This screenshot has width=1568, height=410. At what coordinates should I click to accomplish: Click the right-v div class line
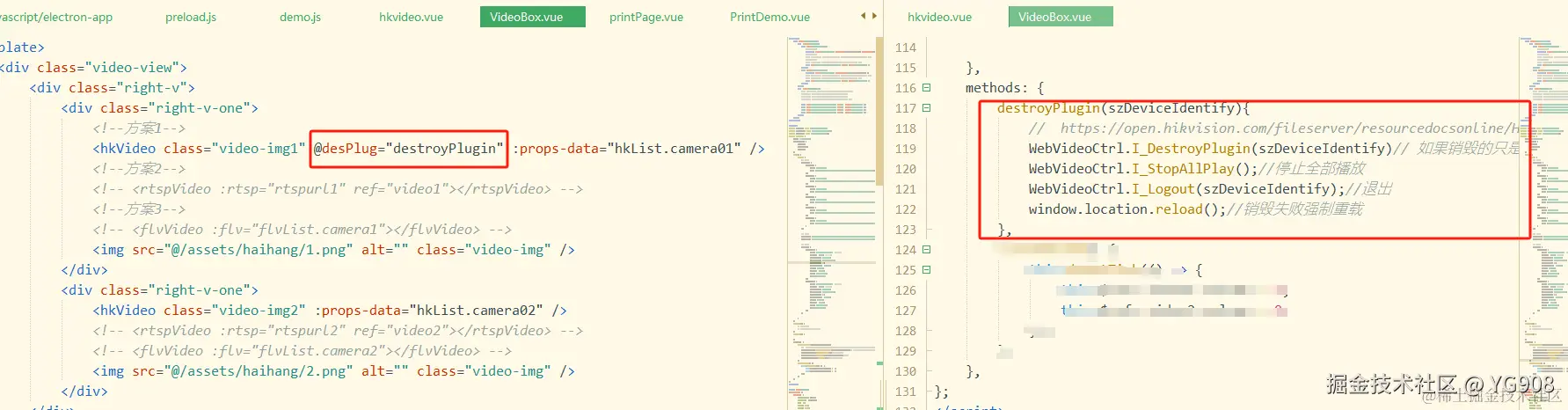(113, 88)
